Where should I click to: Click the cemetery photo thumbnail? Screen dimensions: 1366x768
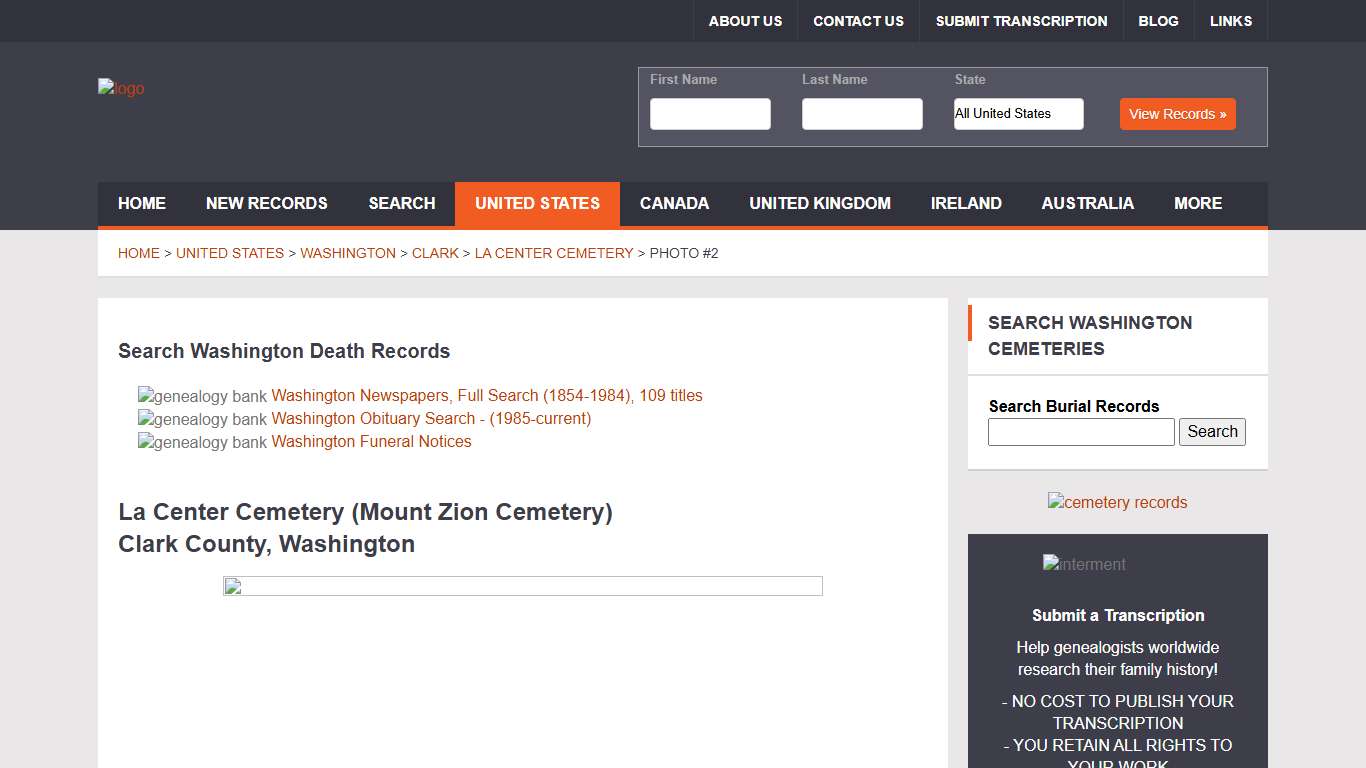pyautogui.click(x=522, y=586)
